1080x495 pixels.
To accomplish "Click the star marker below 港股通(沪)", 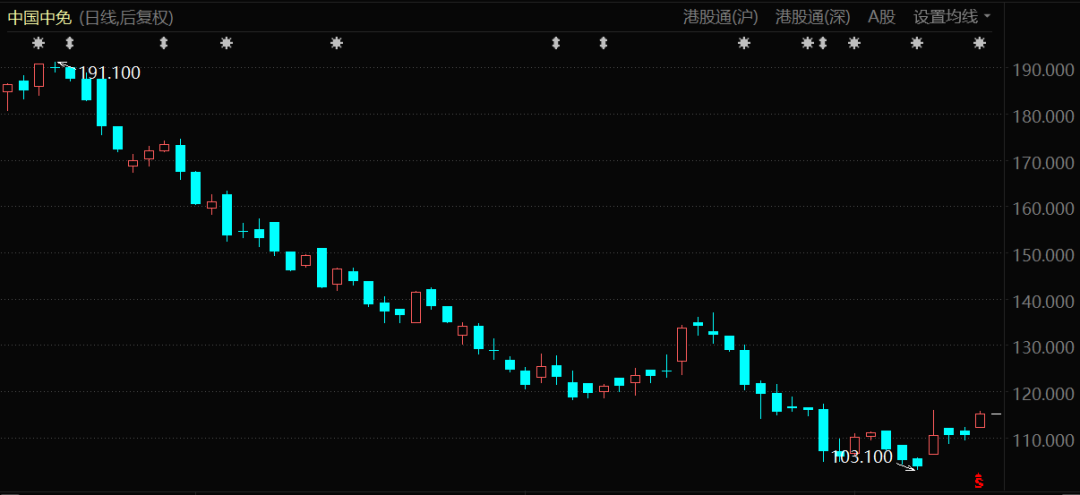I will [744, 43].
